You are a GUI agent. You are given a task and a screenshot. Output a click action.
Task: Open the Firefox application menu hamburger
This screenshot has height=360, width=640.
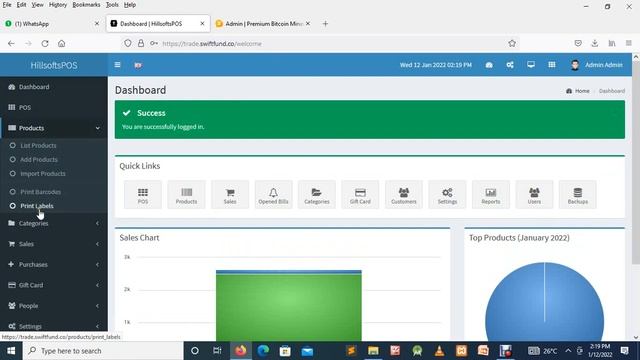tap(629, 43)
